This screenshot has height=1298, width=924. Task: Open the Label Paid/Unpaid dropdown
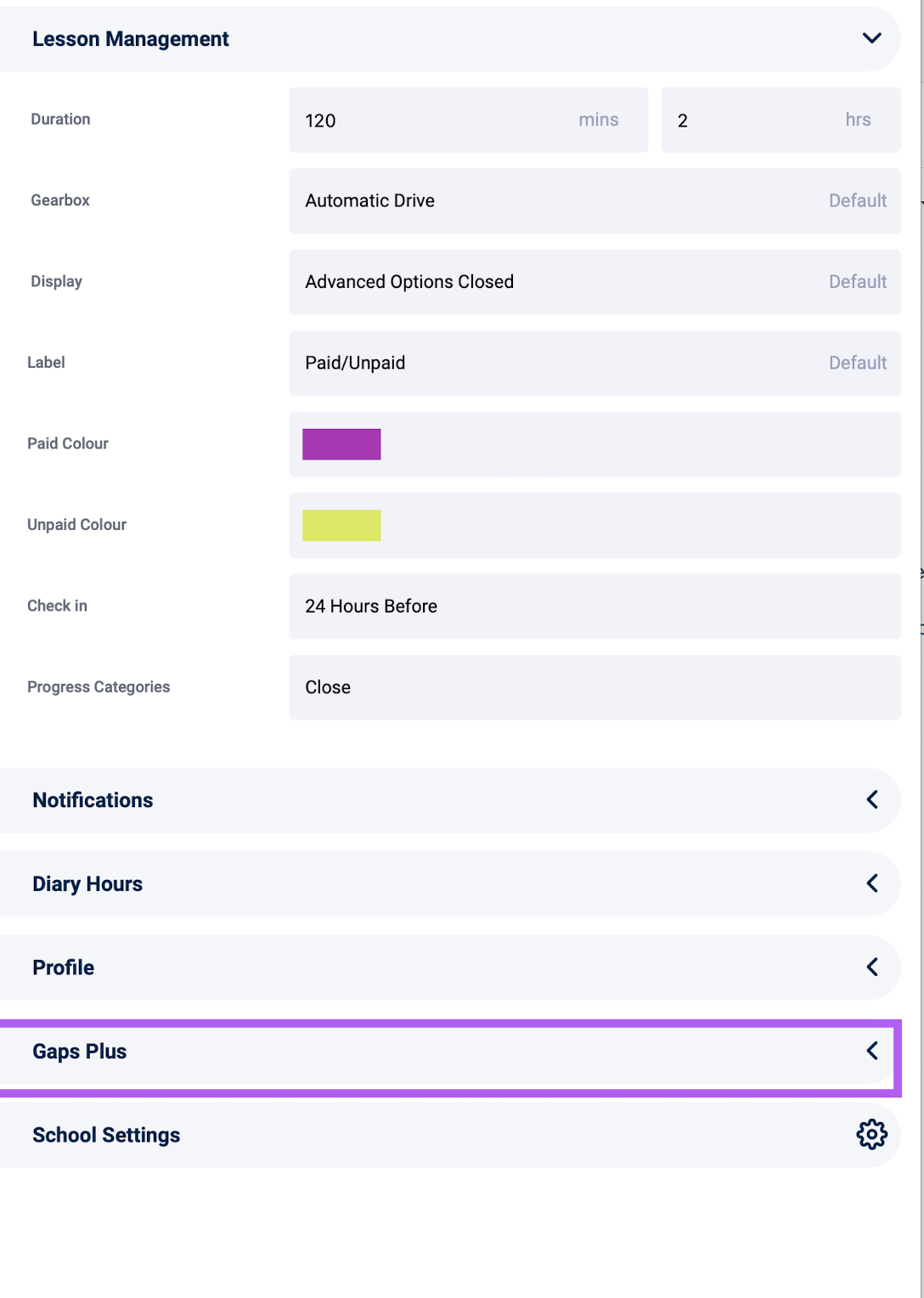pyautogui.click(x=594, y=363)
